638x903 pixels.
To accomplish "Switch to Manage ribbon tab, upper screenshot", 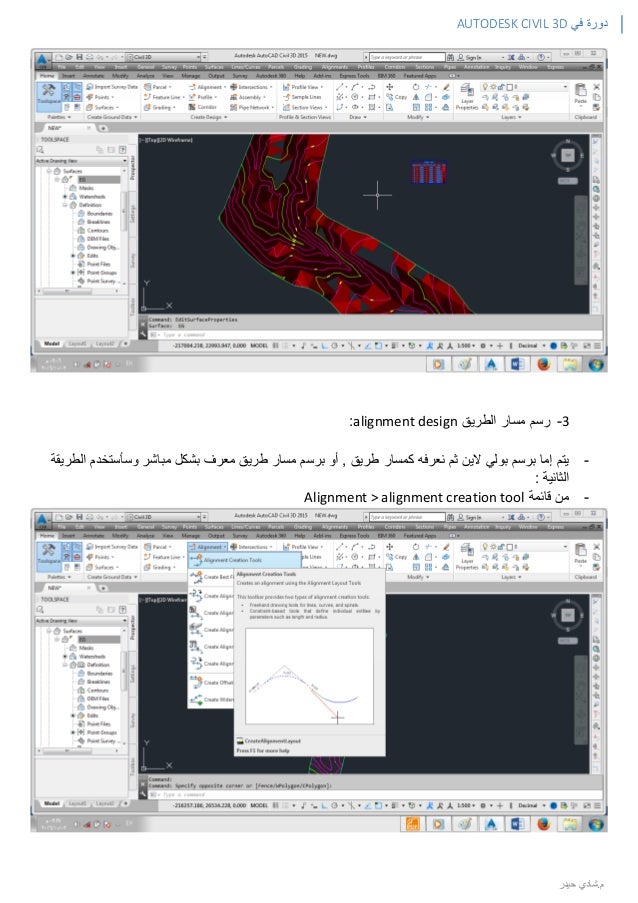I will (x=190, y=76).
